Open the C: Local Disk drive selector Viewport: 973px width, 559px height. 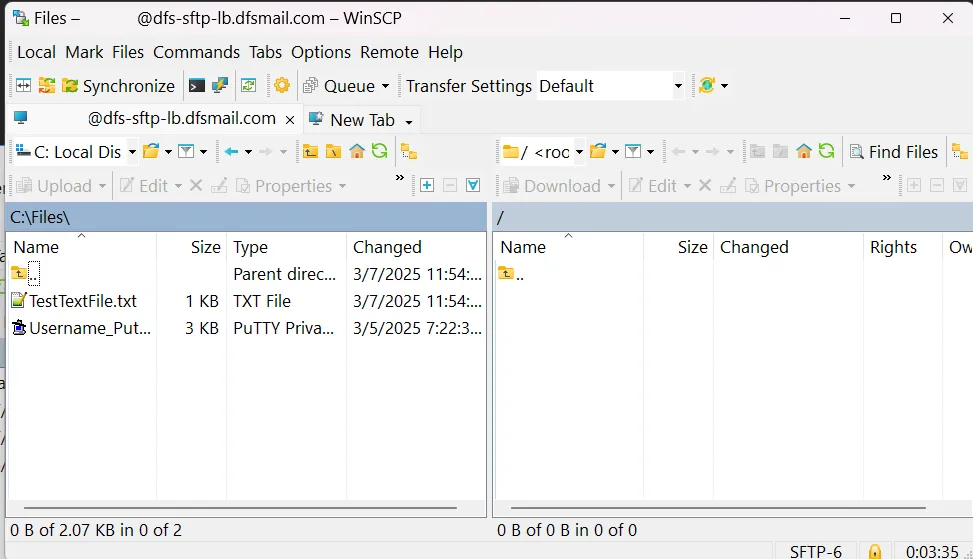click(x=75, y=152)
